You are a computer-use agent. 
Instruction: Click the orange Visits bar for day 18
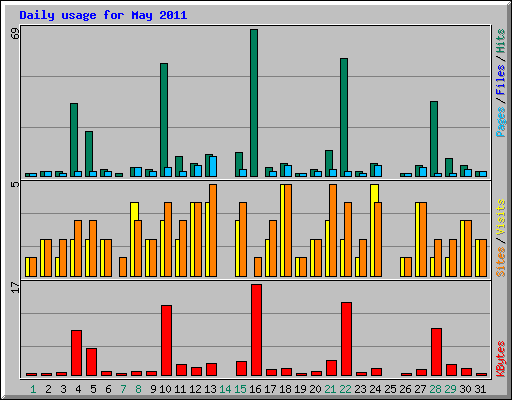pos(288,230)
